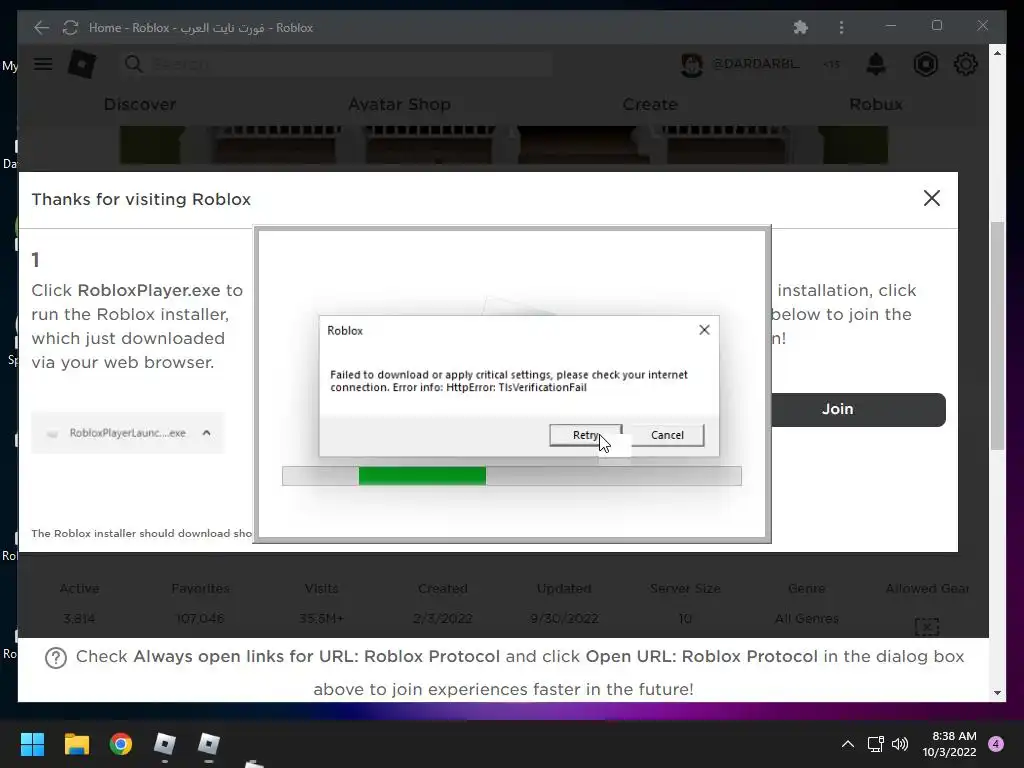Open Roblox notifications bell
Screen dimensions: 1024x768
point(876,64)
